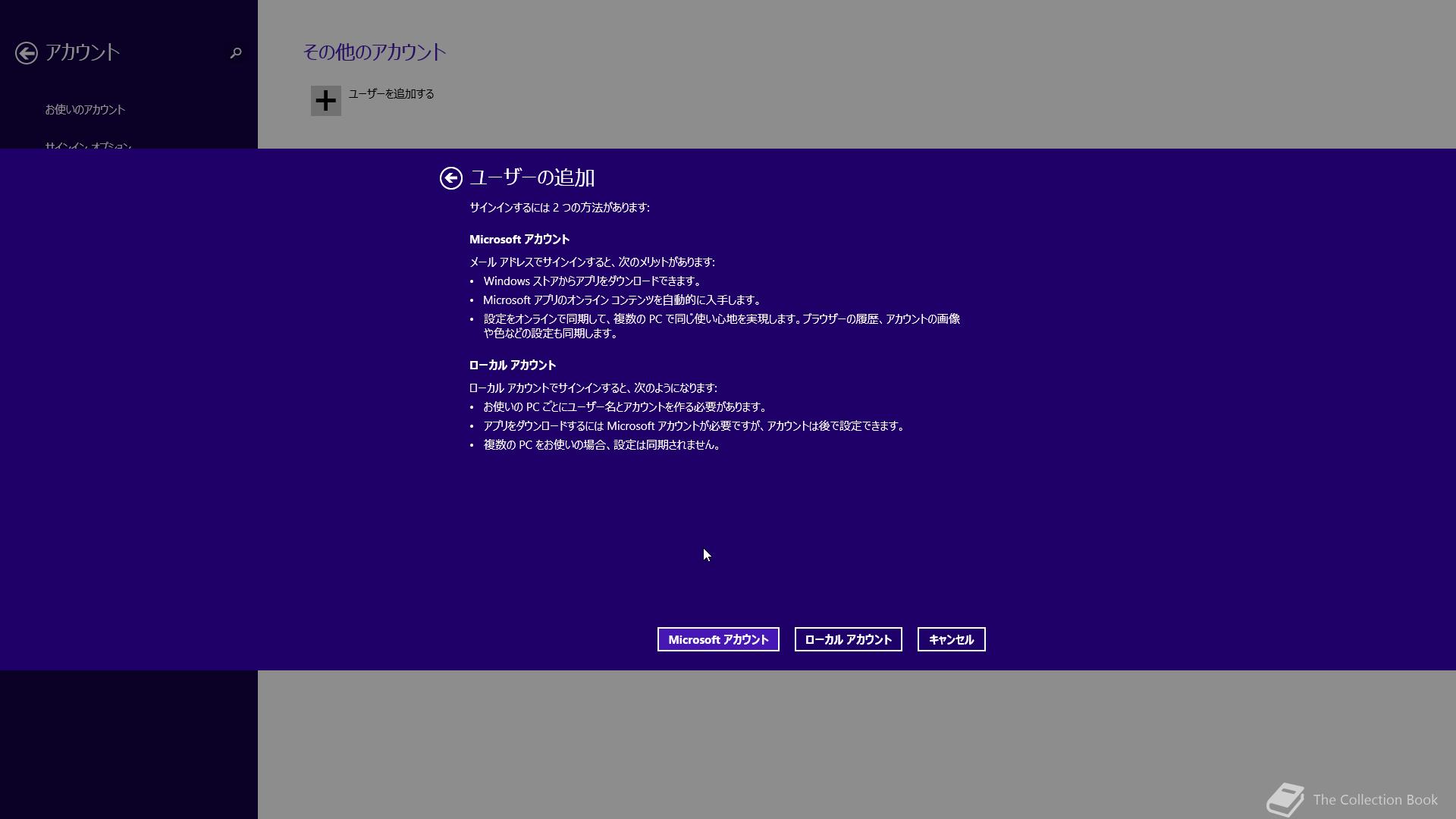Open お使いのアカウント in the sidebar
The height and width of the screenshot is (819, 1456).
tap(85, 109)
